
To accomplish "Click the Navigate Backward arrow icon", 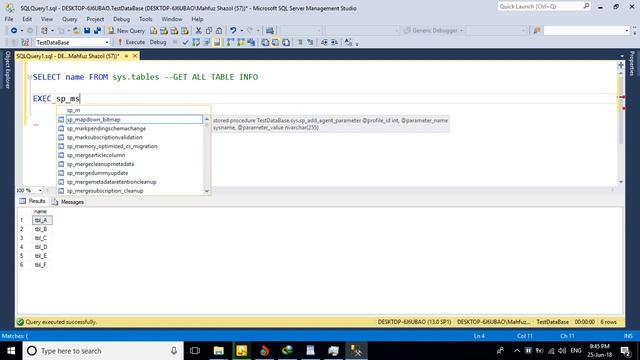I will pyautogui.click(x=14, y=31).
